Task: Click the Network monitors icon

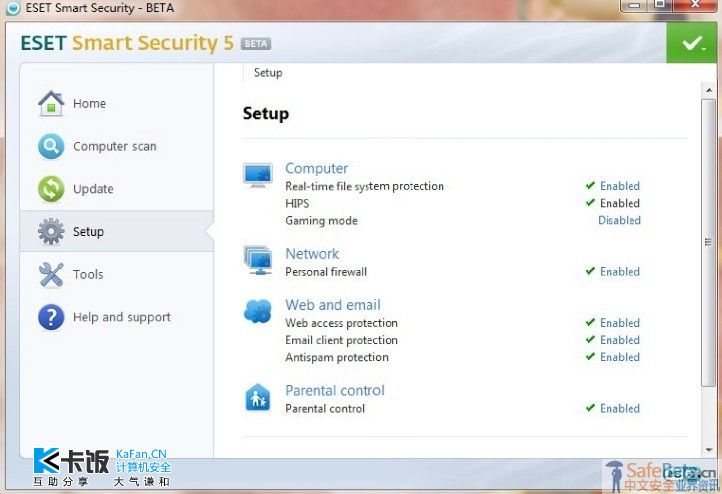Action: pyautogui.click(x=258, y=260)
